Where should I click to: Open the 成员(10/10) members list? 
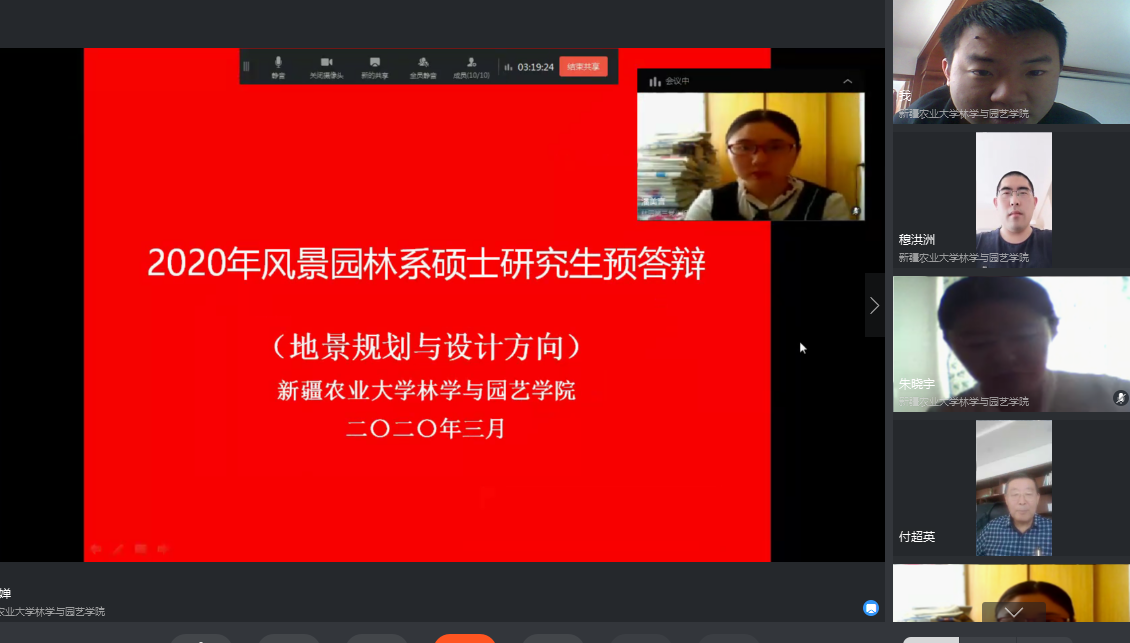click(471, 66)
